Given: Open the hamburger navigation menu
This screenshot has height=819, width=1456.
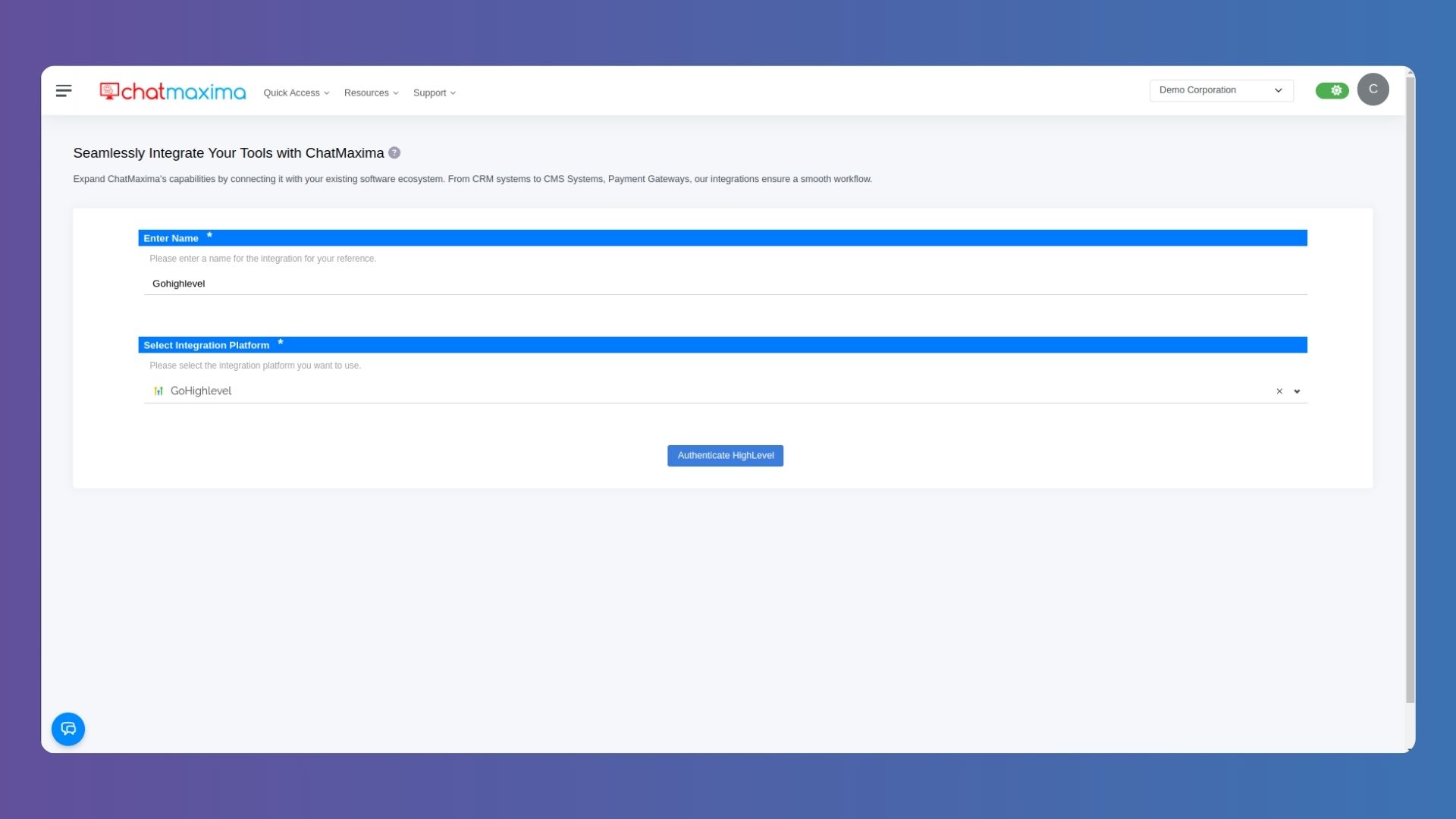Looking at the screenshot, I should click(x=64, y=89).
